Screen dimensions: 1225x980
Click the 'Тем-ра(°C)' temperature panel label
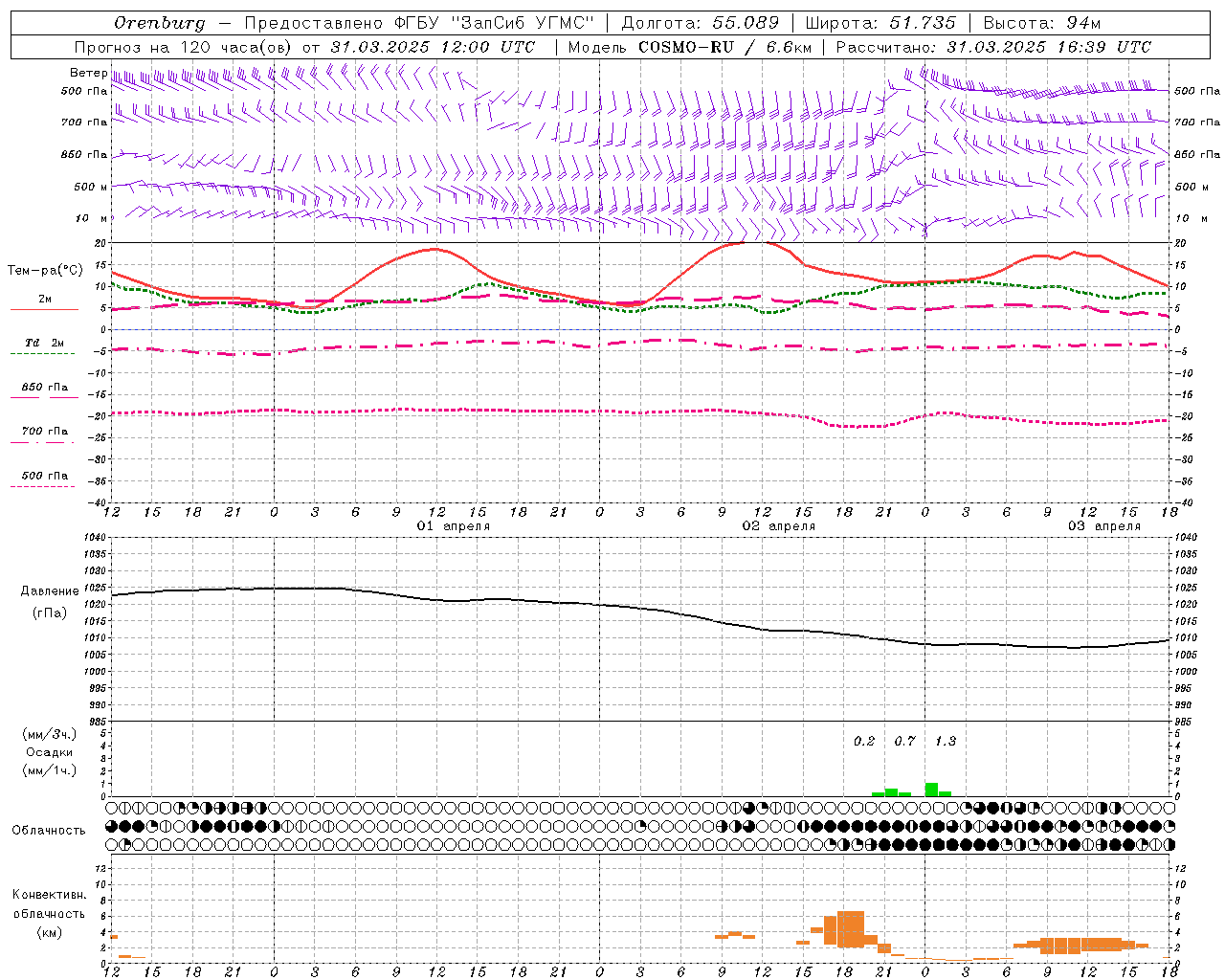[44, 271]
